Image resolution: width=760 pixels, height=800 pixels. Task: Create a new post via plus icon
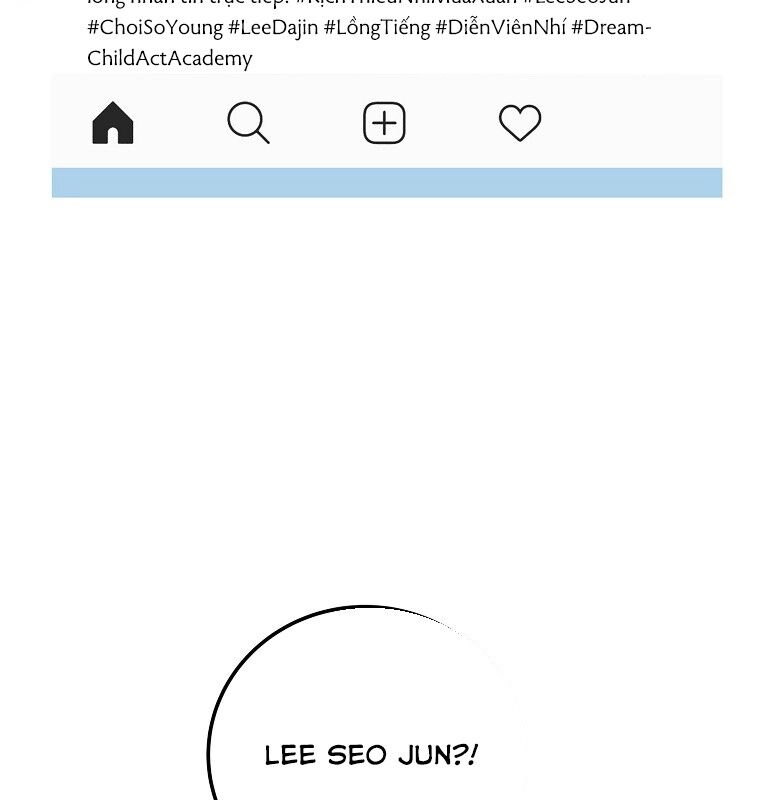[x=384, y=124]
